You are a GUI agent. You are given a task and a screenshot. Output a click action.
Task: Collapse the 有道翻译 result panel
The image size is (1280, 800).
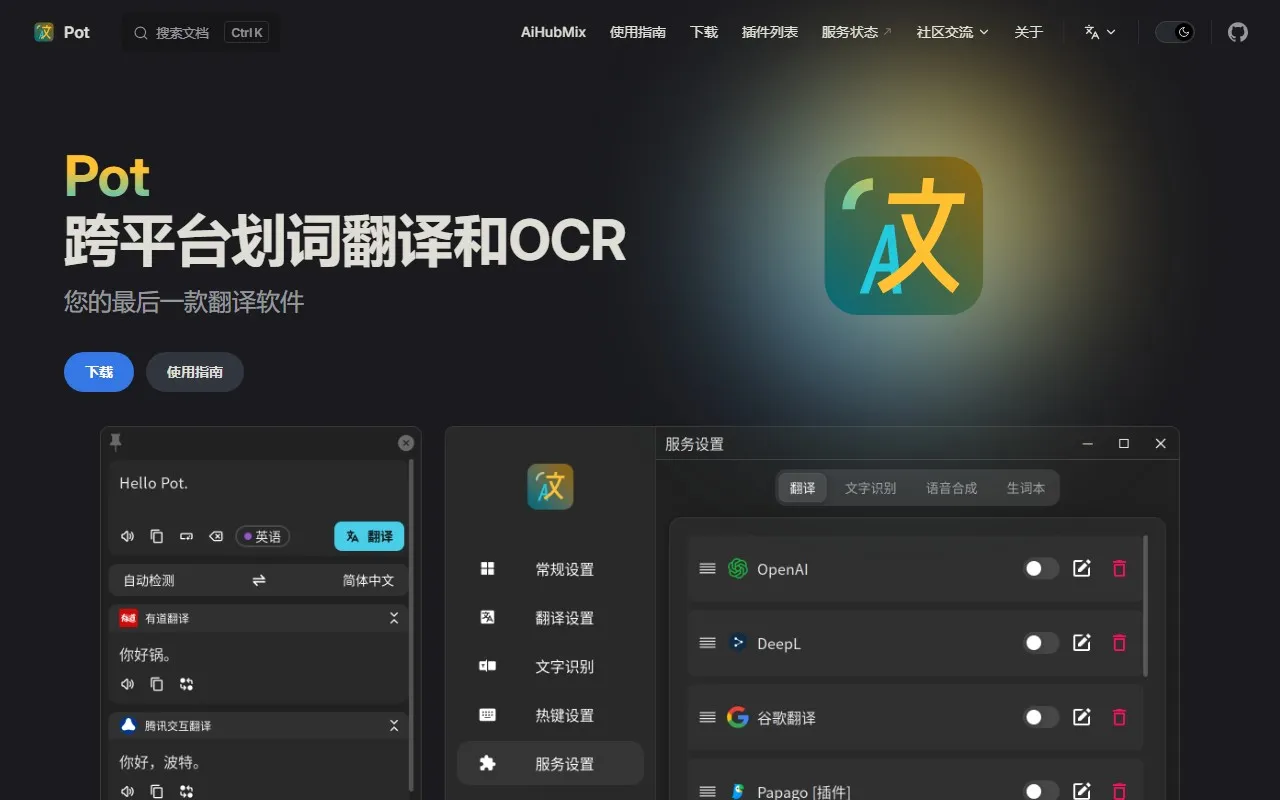(x=394, y=618)
